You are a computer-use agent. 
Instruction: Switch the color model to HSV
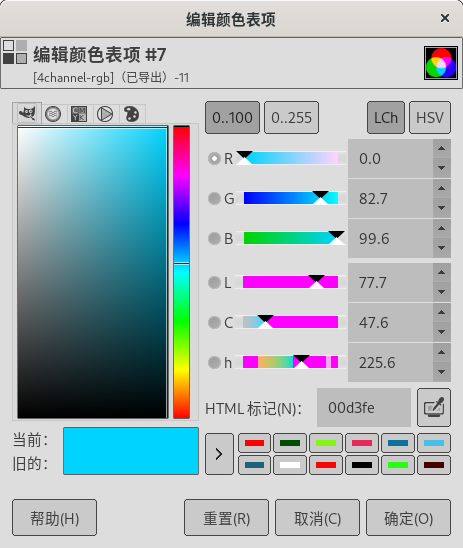[430, 117]
